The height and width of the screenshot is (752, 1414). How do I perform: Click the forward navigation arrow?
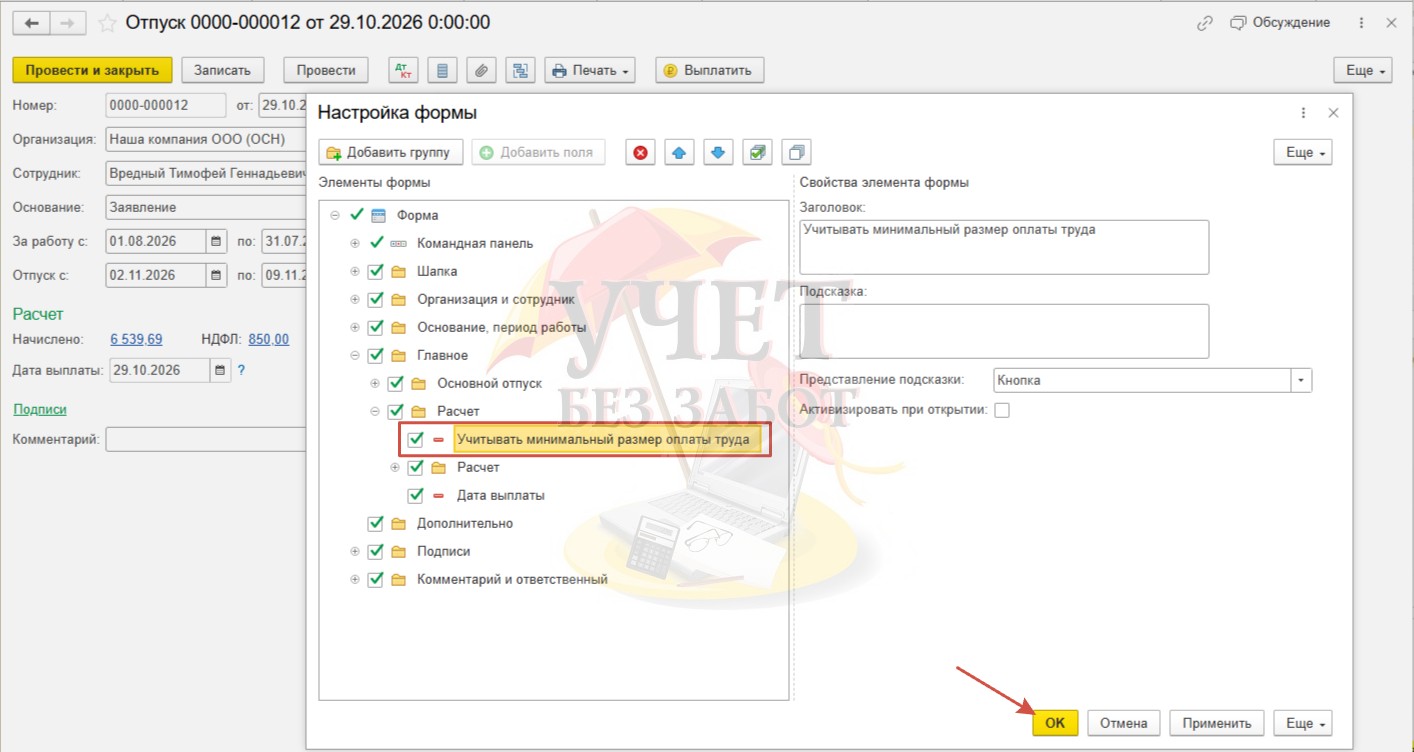point(67,22)
